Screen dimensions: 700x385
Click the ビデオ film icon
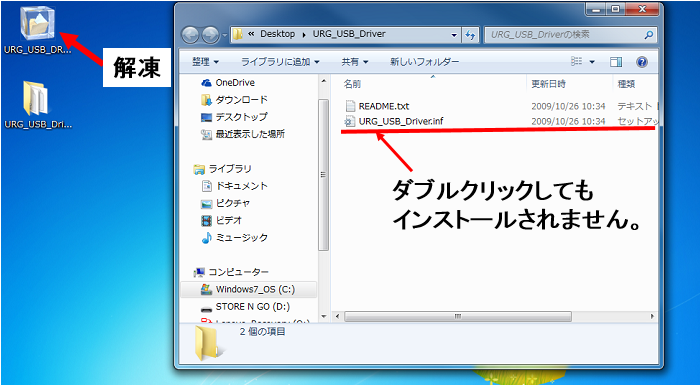point(206,220)
